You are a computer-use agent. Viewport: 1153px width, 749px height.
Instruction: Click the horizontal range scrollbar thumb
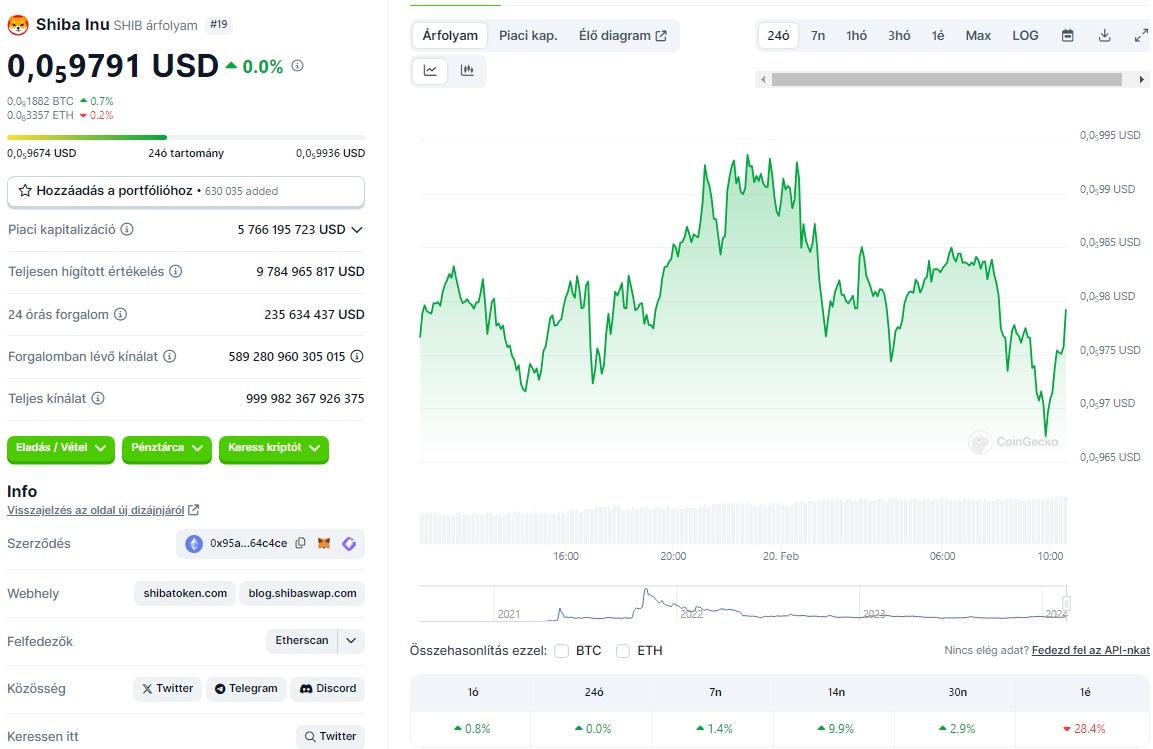[946, 79]
